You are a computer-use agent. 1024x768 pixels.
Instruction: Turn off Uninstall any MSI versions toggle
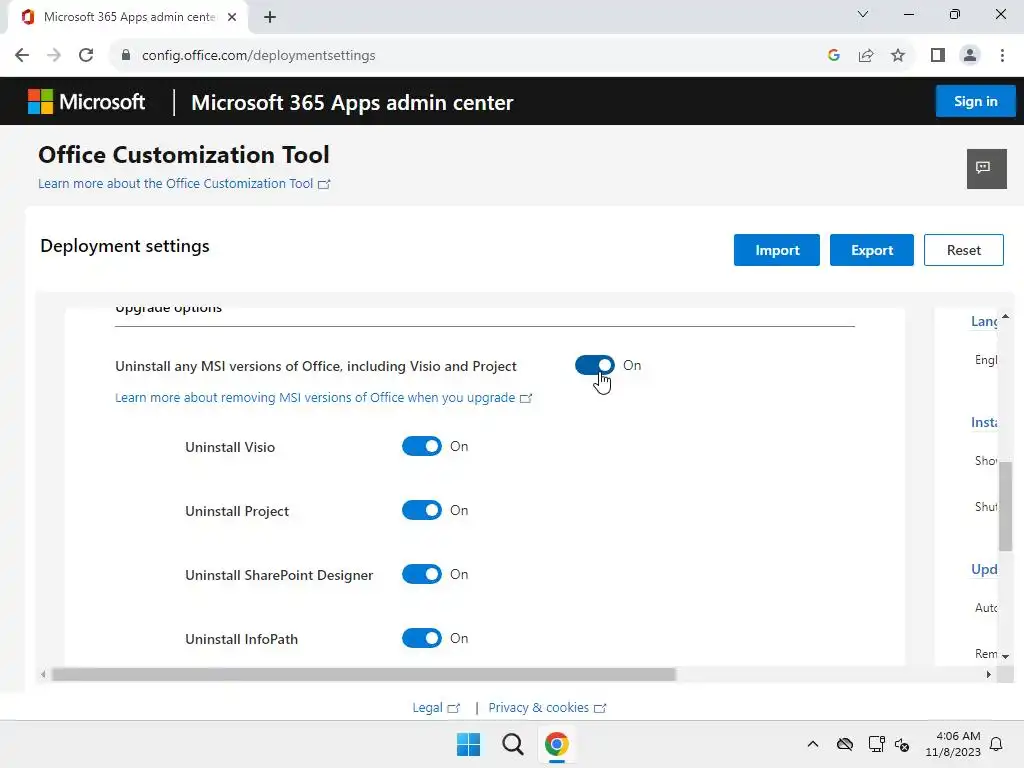595,365
